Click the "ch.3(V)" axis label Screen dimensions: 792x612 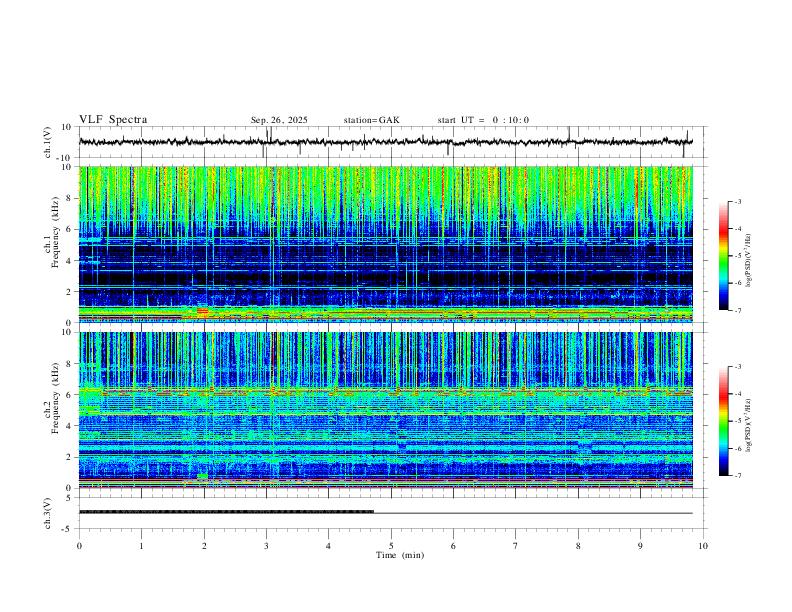tap(48, 513)
